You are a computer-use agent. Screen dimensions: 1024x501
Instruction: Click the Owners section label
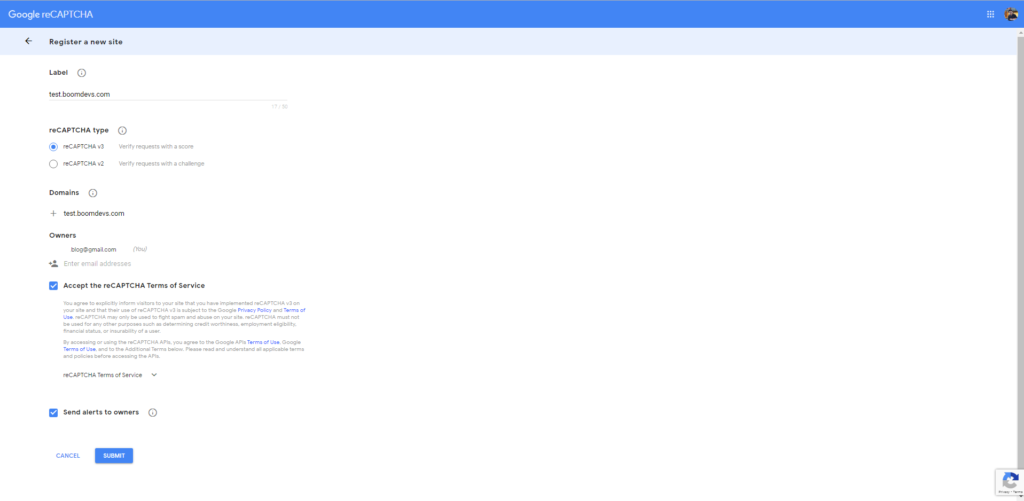click(63, 235)
